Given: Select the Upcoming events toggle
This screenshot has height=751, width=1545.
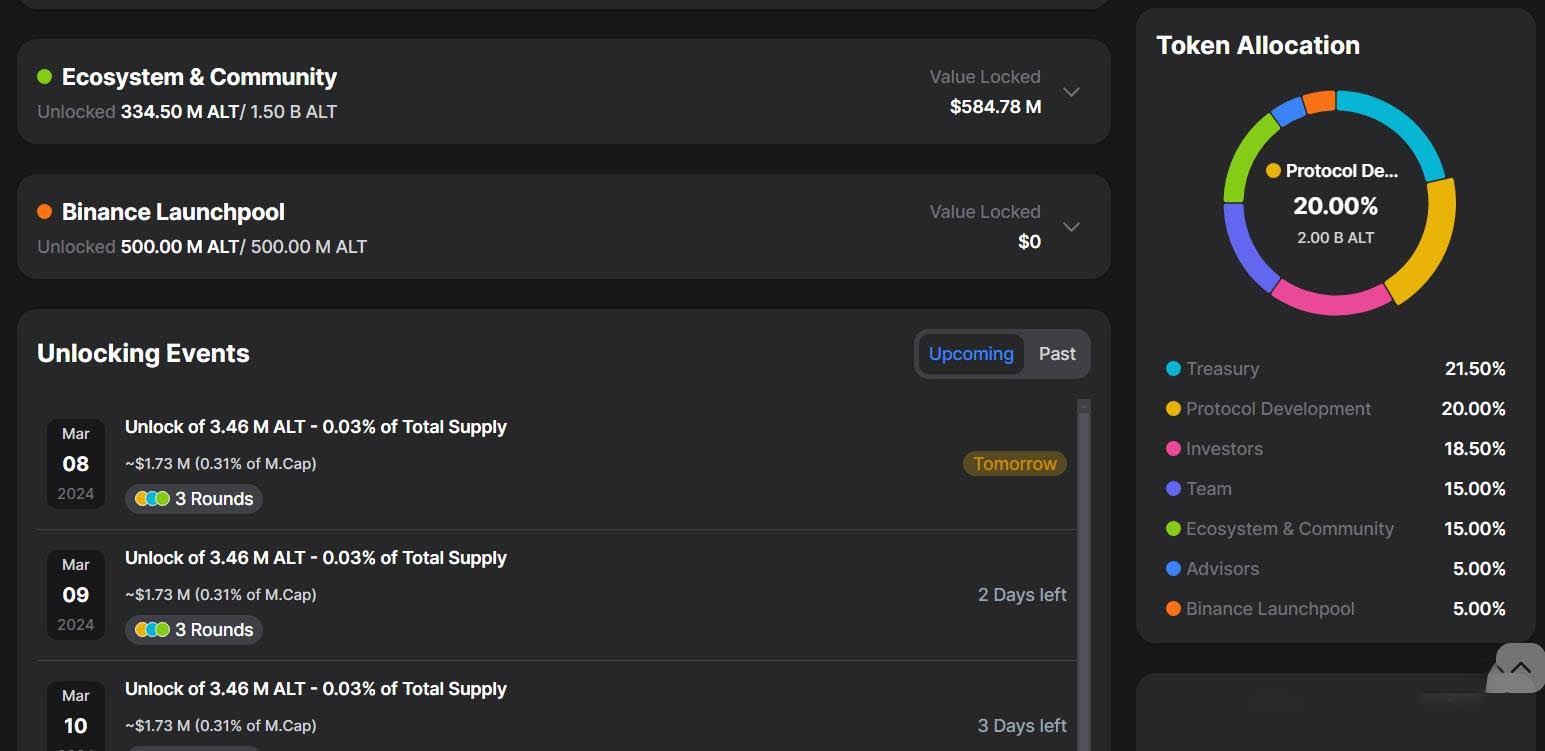Looking at the screenshot, I should (970, 354).
